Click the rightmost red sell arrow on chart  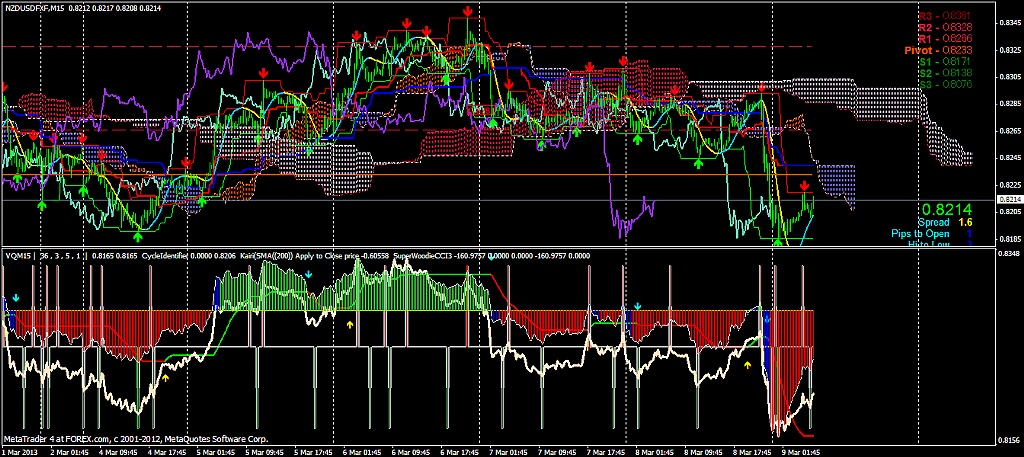[804, 185]
